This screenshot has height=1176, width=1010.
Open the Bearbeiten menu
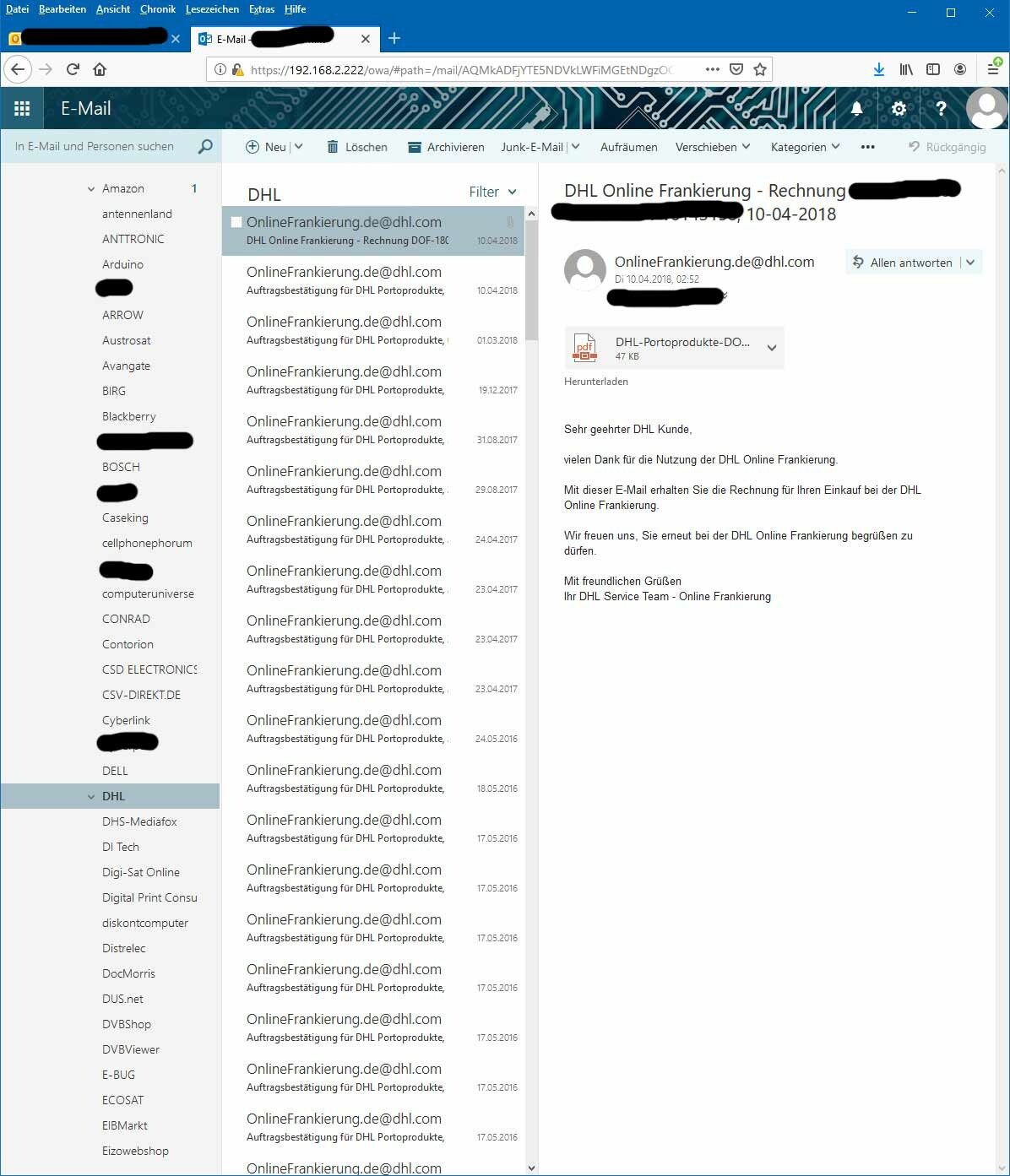(62, 9)
